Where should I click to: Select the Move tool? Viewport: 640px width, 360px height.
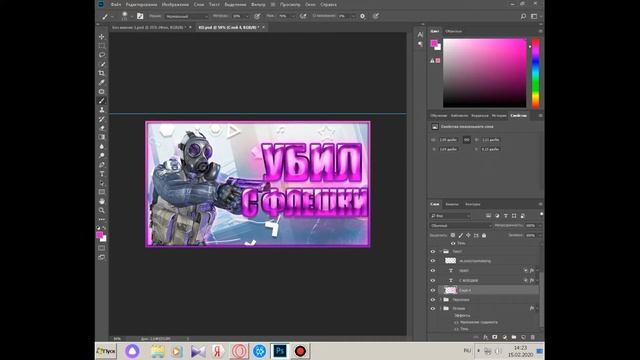(102, 37)
